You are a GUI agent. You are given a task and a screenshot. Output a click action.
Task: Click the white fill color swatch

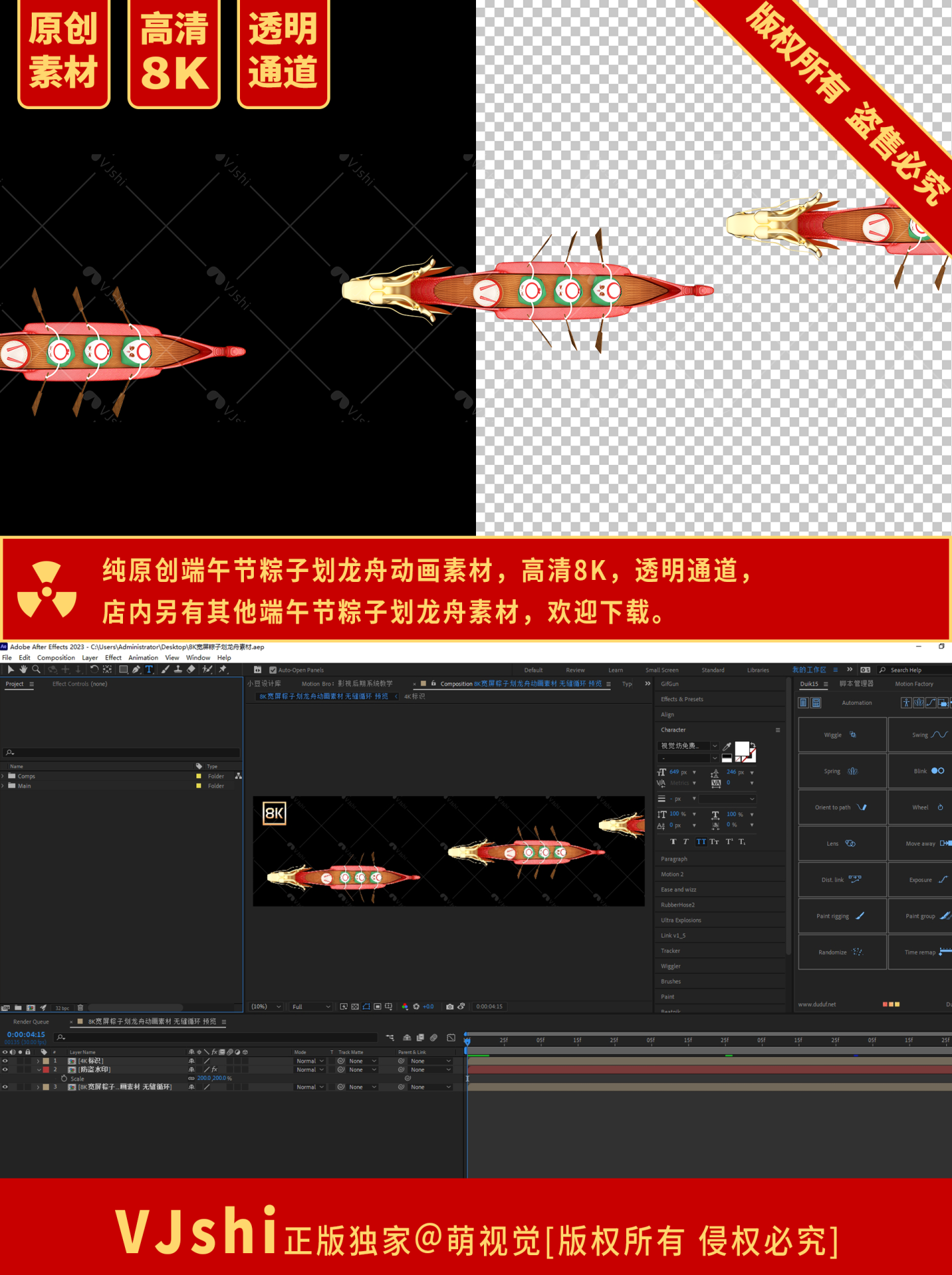(x=742, y=748)
